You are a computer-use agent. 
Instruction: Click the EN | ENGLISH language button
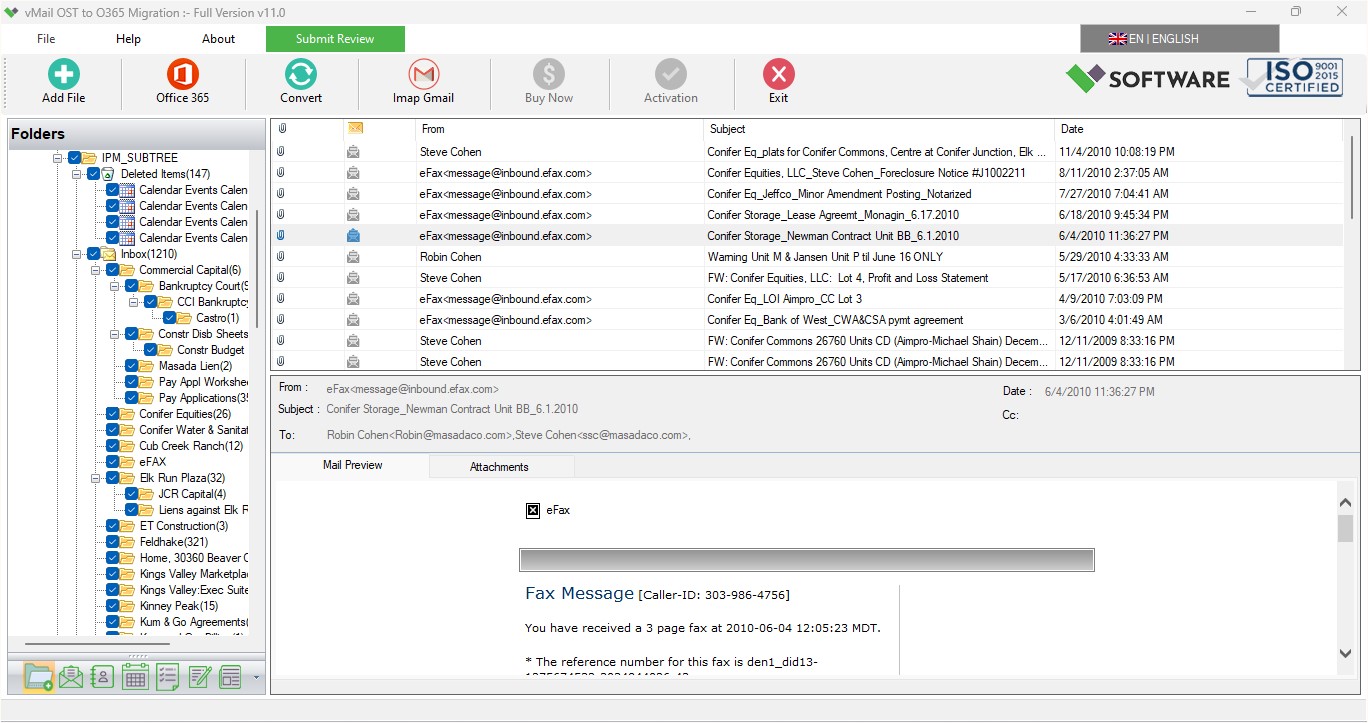[1179, 39]
